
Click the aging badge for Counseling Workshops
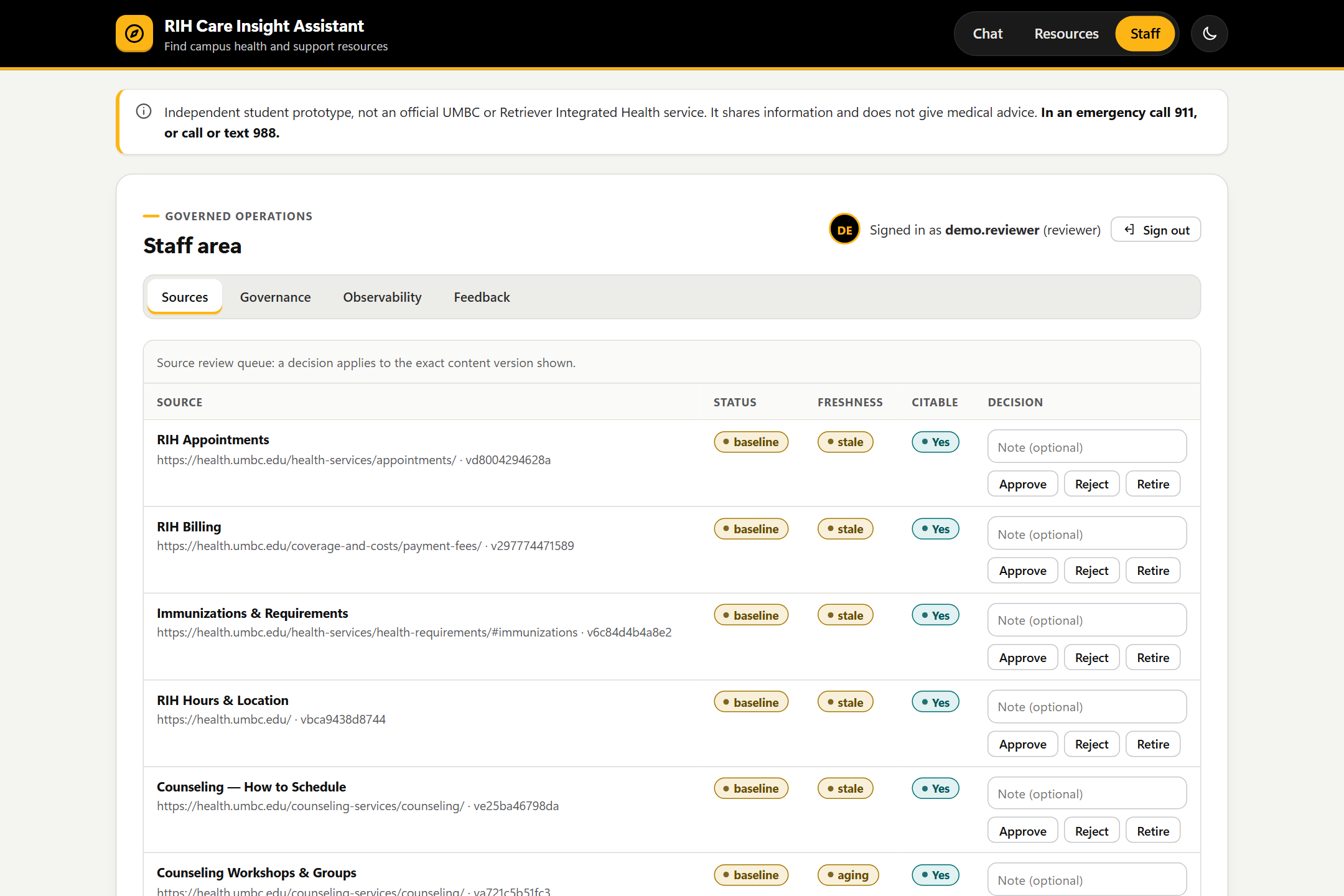point(847,875)
